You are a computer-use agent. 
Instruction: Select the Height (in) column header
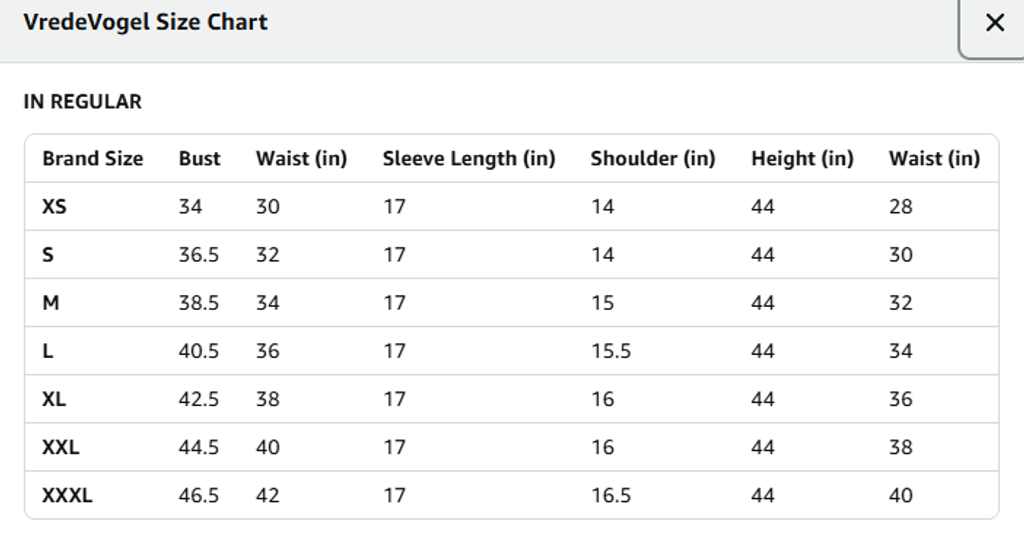[802, 158]
